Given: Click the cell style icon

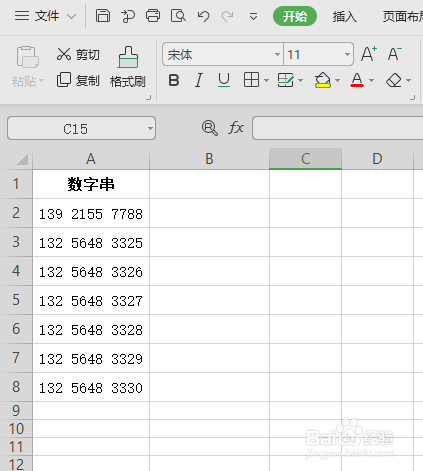Looking at the screenshot, I should point(286,80).
